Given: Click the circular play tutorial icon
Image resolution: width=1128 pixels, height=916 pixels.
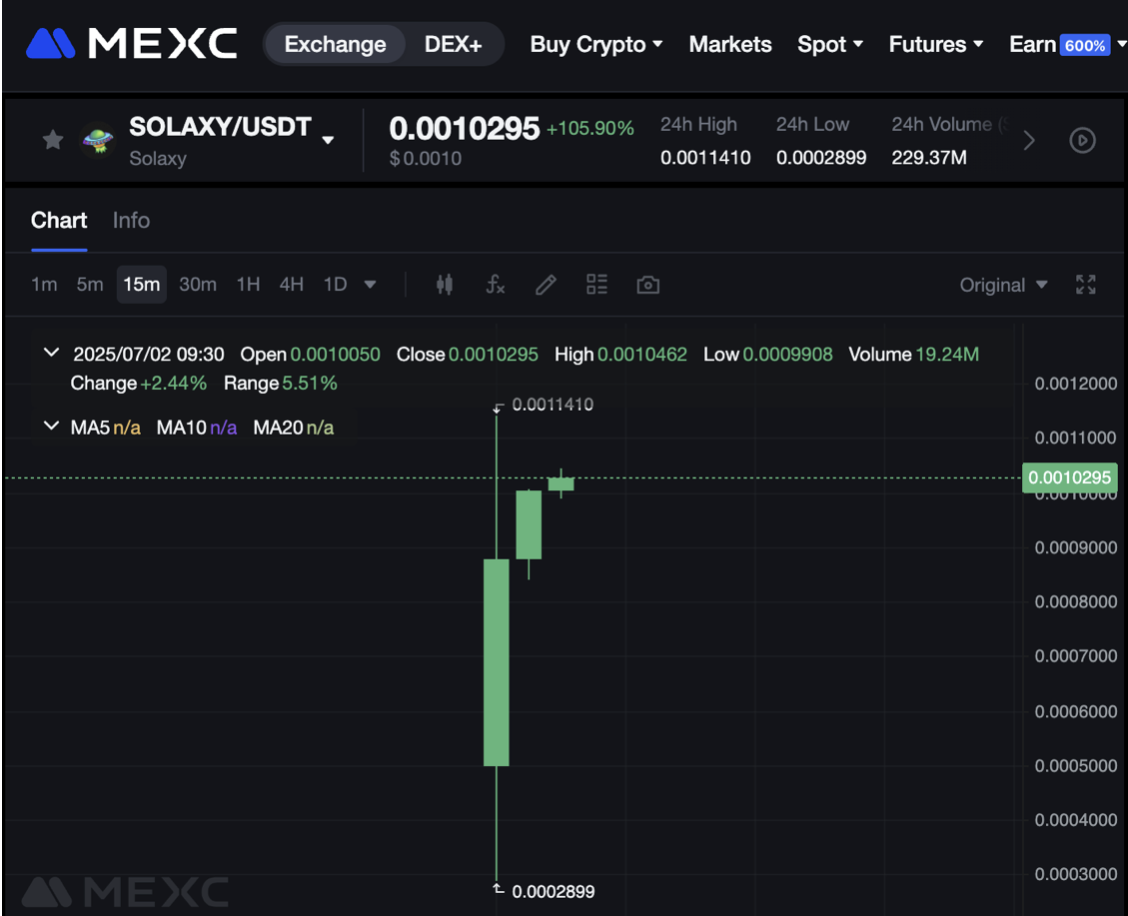Looking at the screenshot, I should click(x=1083, y=140).
